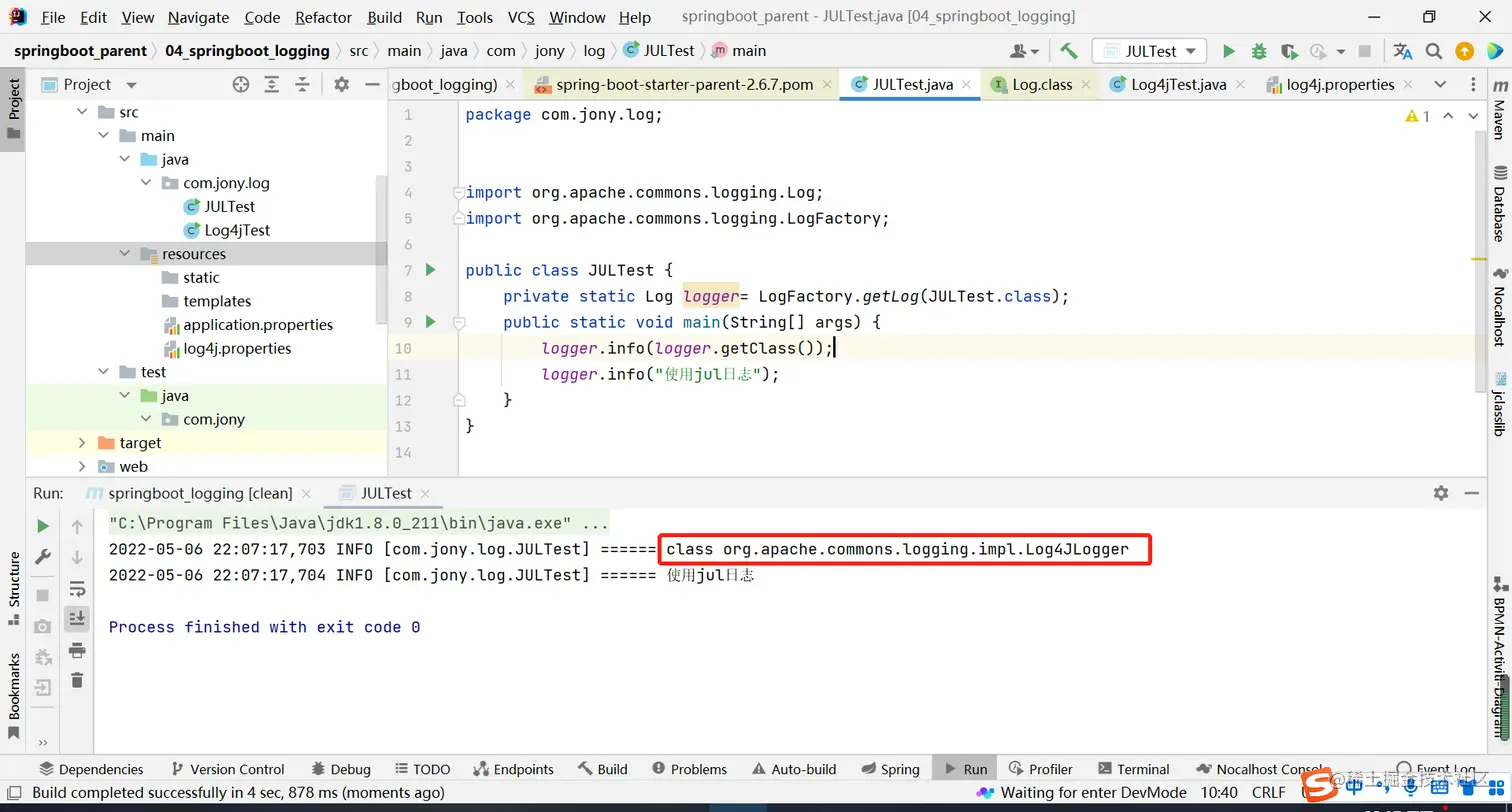
Task: Click the orange IDE update icon
Action: (x=1464, y=51)
